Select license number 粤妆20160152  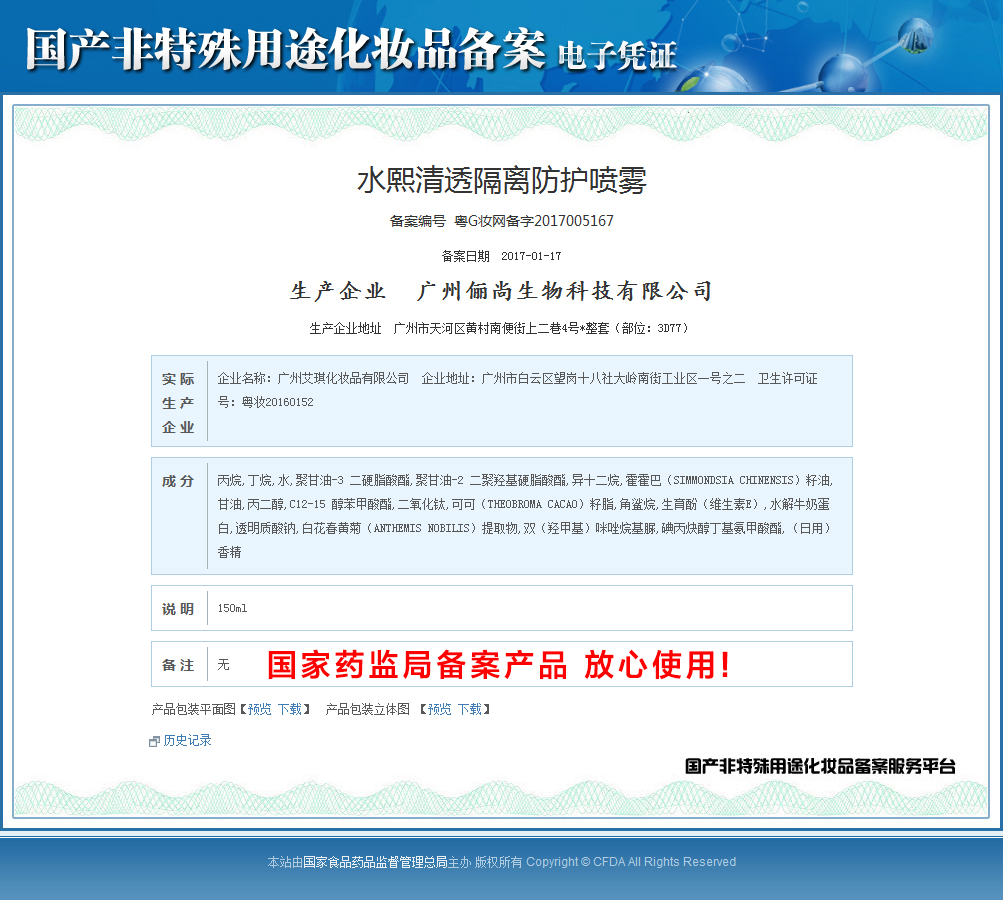(x=278, y=402)
